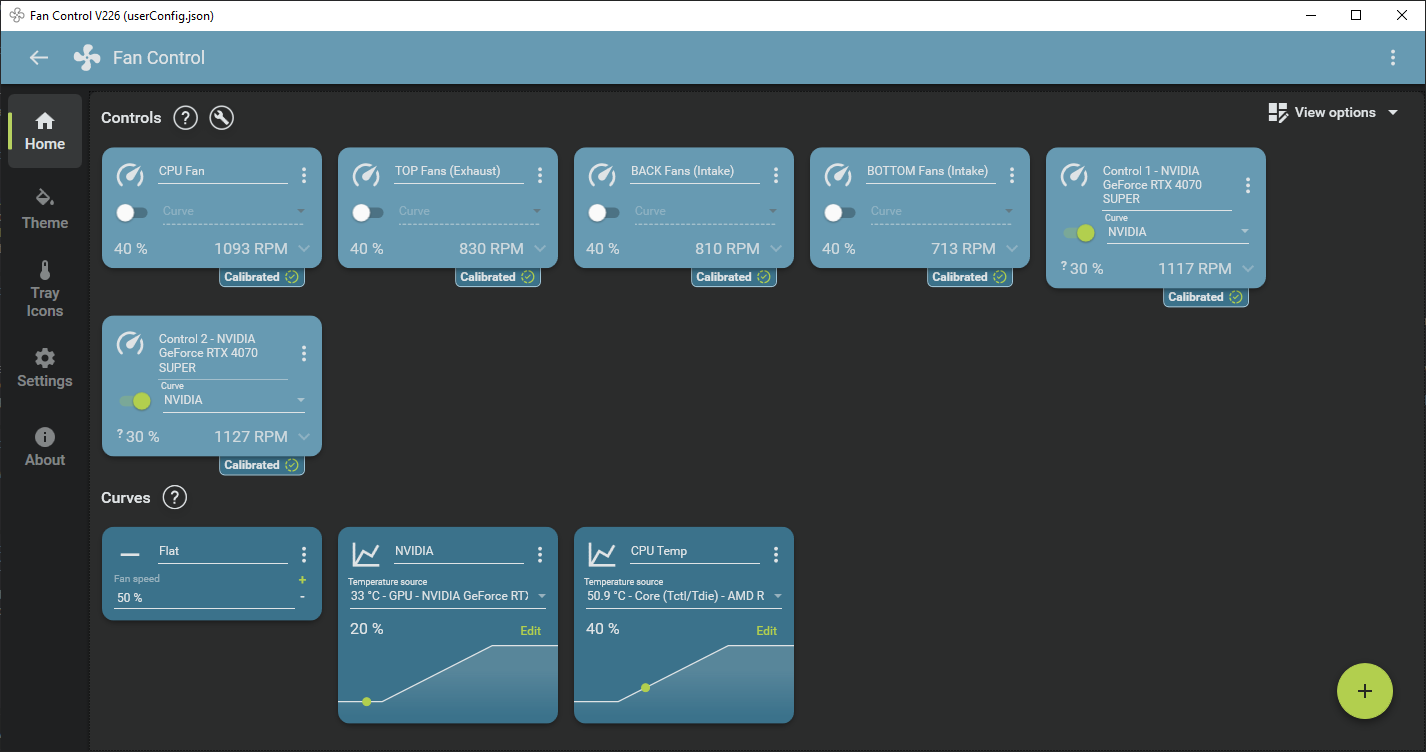
Task: Open the Settings sidebar tab
Action: tap(45, 368)
